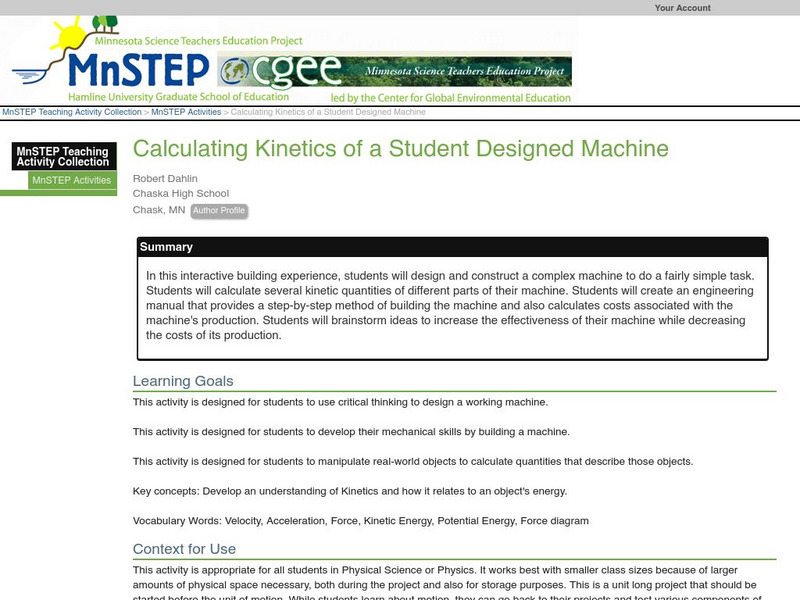Click the MnSTEP logo image
This screenshot has height=600, width=800.
coord(138,69)
